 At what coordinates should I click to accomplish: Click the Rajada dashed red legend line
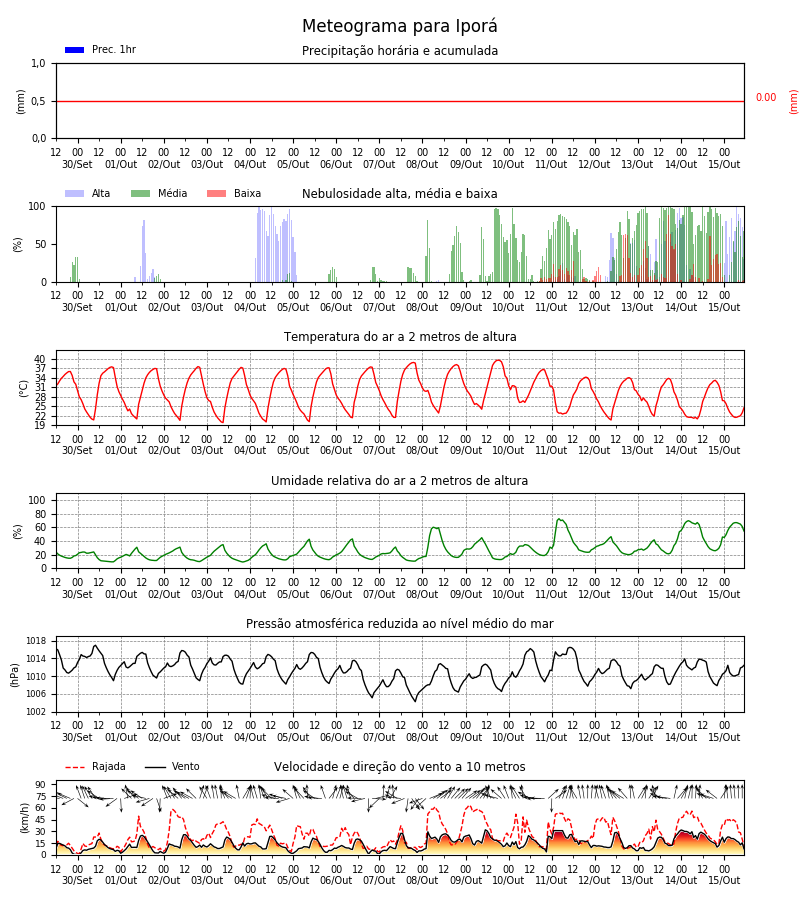pos(75,767)
